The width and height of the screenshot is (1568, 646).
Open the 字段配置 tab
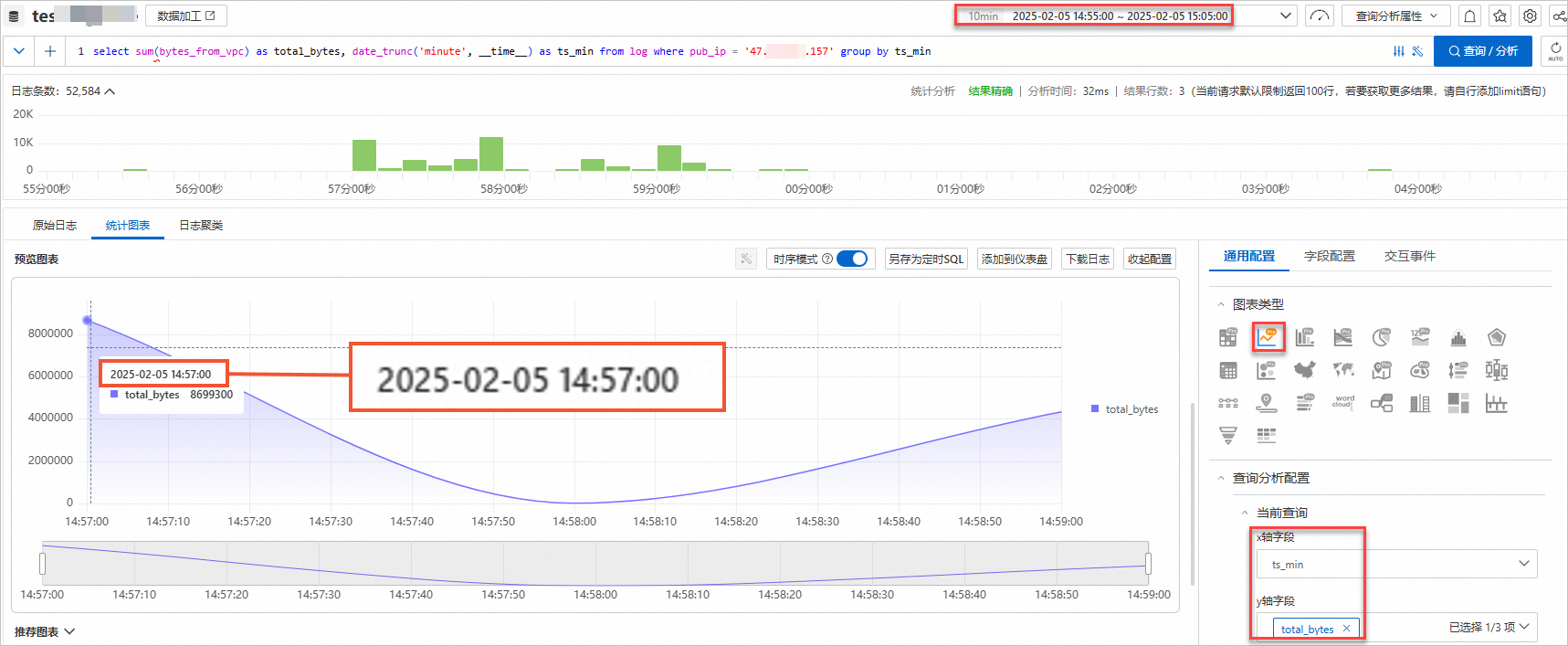[x=1330, y=256]
